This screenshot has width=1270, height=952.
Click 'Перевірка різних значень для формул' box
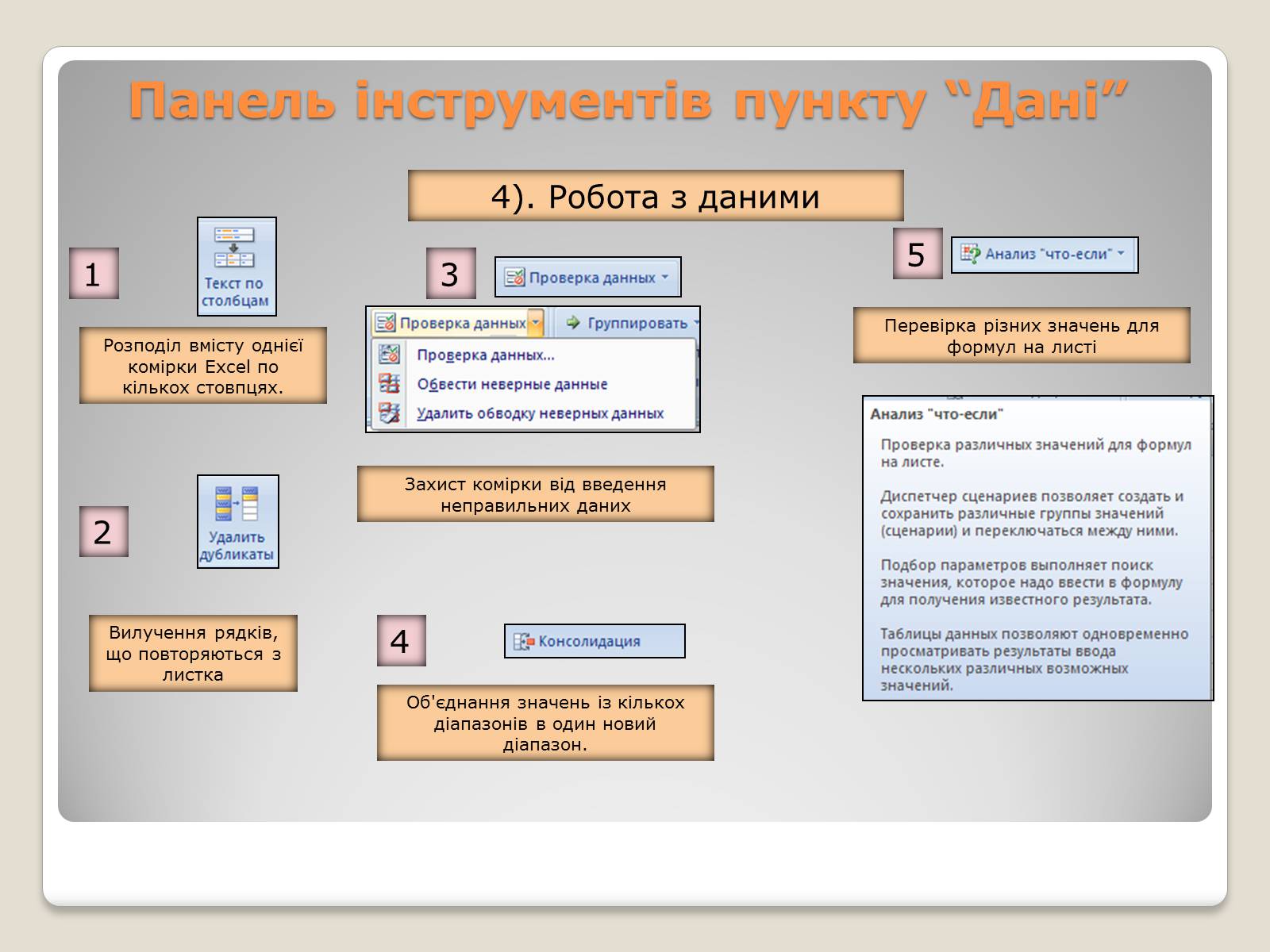tap(1022, 335)
